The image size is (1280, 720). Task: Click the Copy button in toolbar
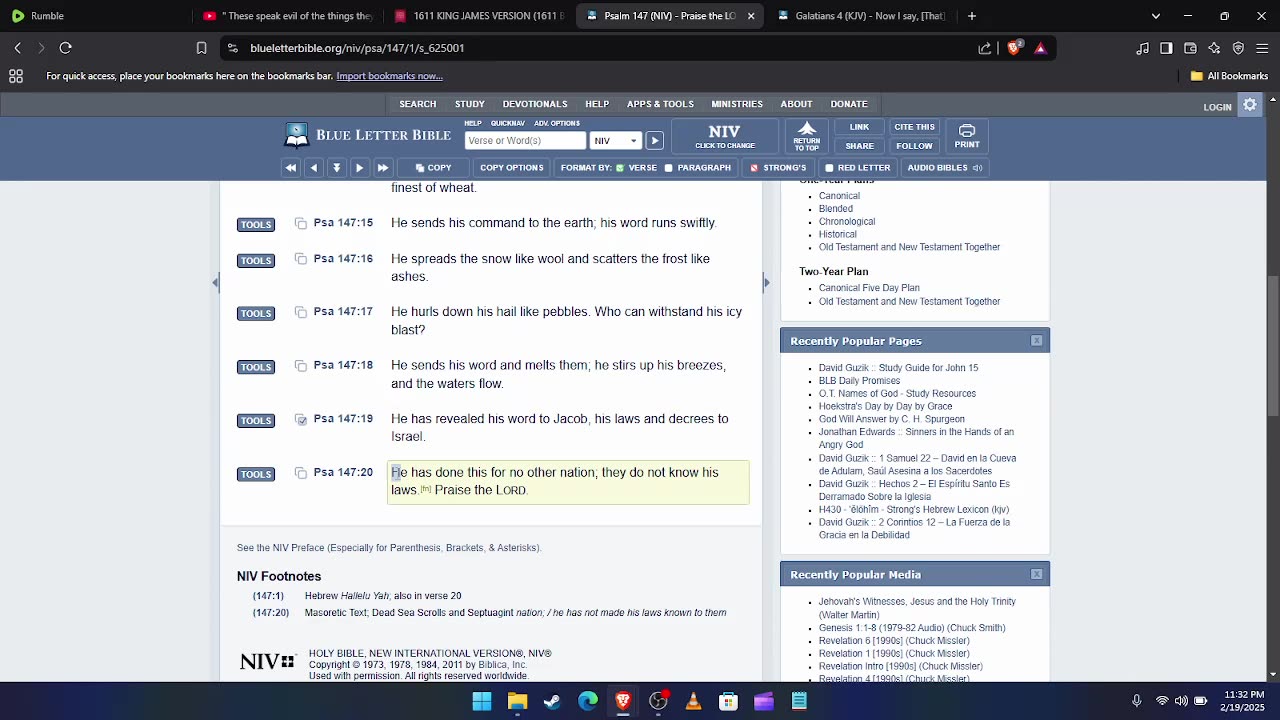(x=434, y=168)
